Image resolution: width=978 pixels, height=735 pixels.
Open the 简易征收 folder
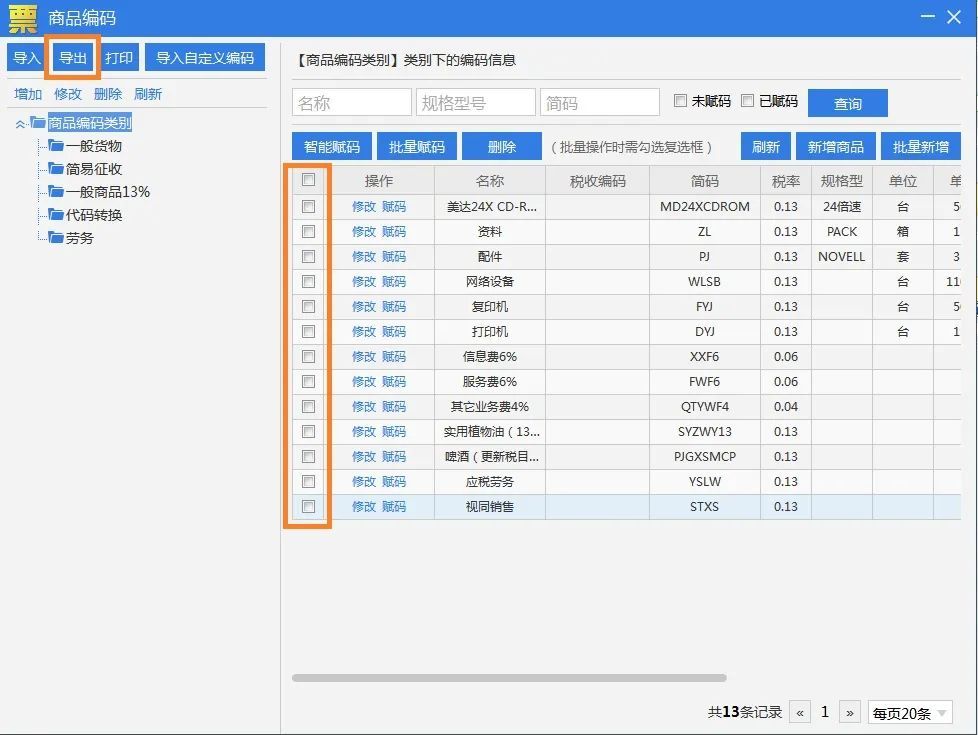pos(93,169)
